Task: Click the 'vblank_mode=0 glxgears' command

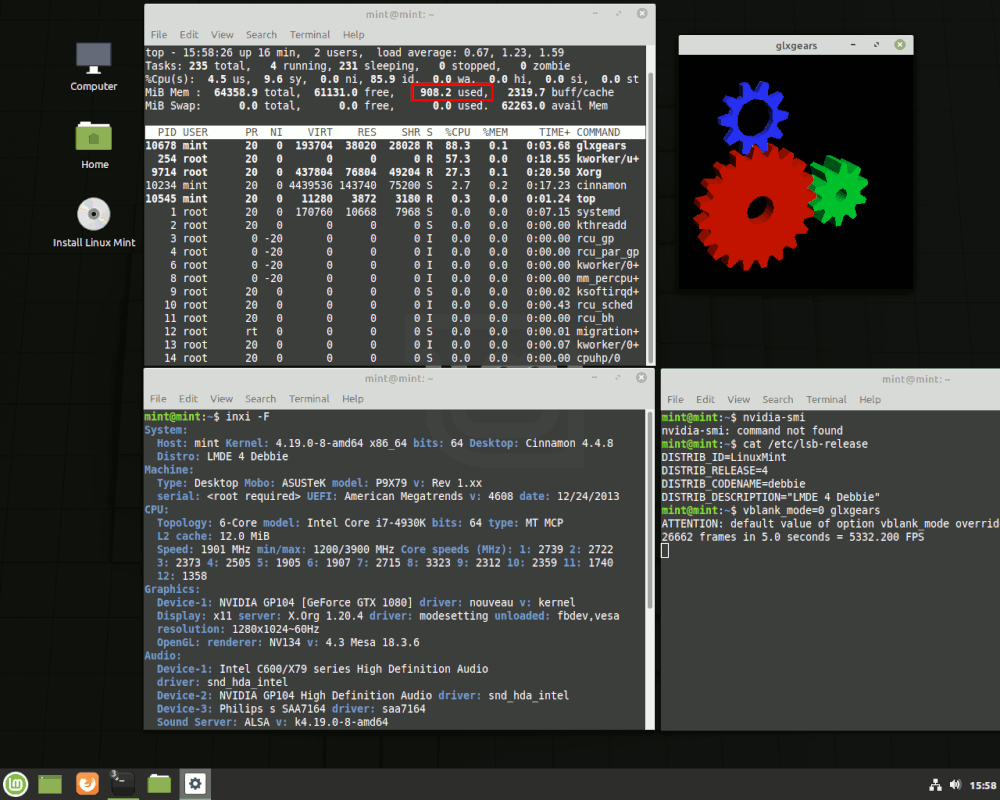Action: [x=811, y=510]
